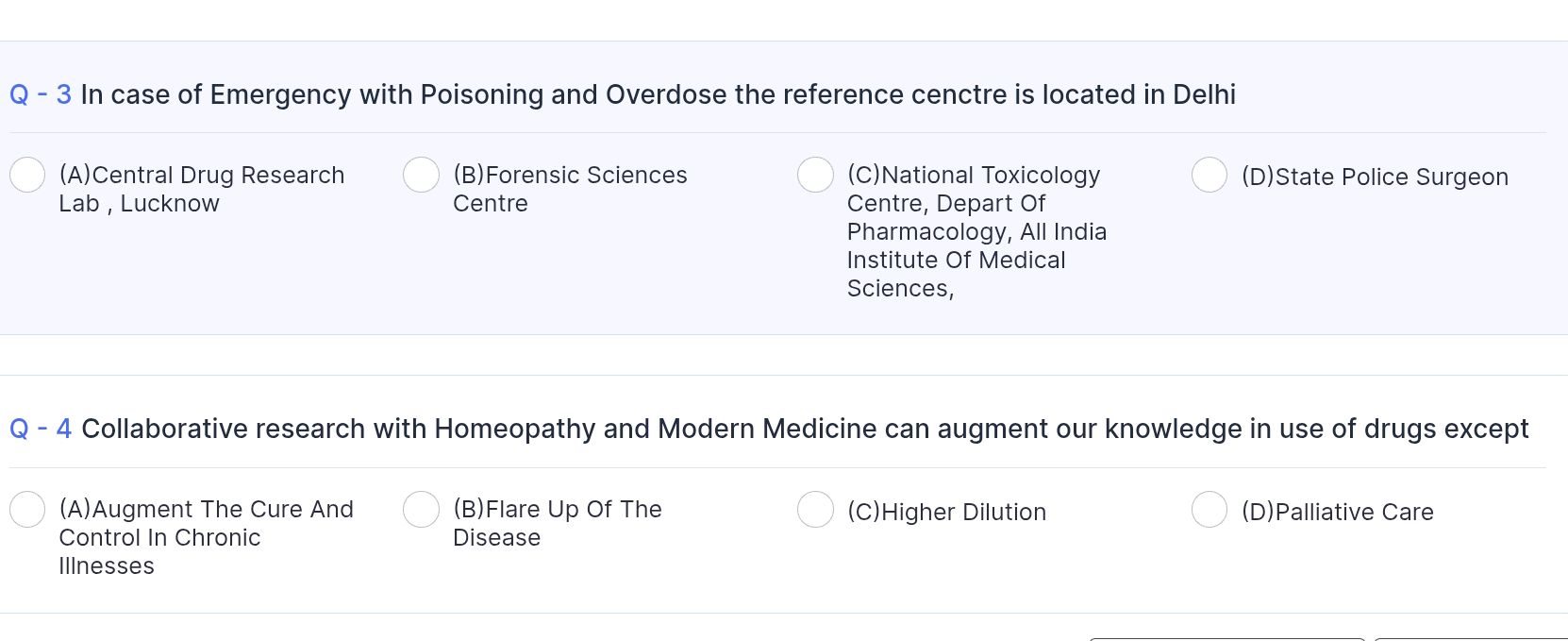
Task: Click the answer text Higher Dilution
Action: click(x=947, y=512)
